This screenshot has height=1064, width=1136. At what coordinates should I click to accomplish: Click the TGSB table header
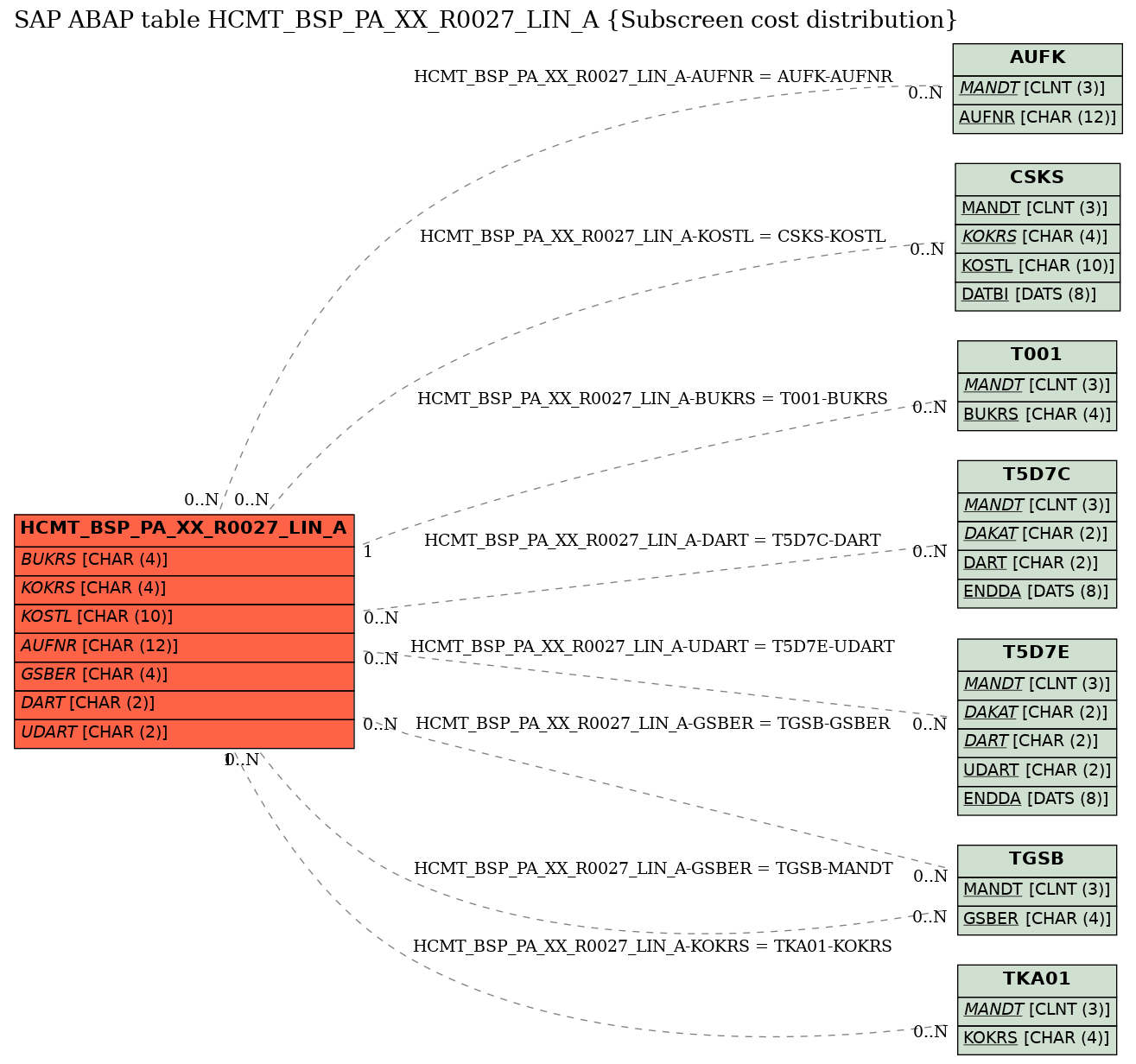(1037, 859)
